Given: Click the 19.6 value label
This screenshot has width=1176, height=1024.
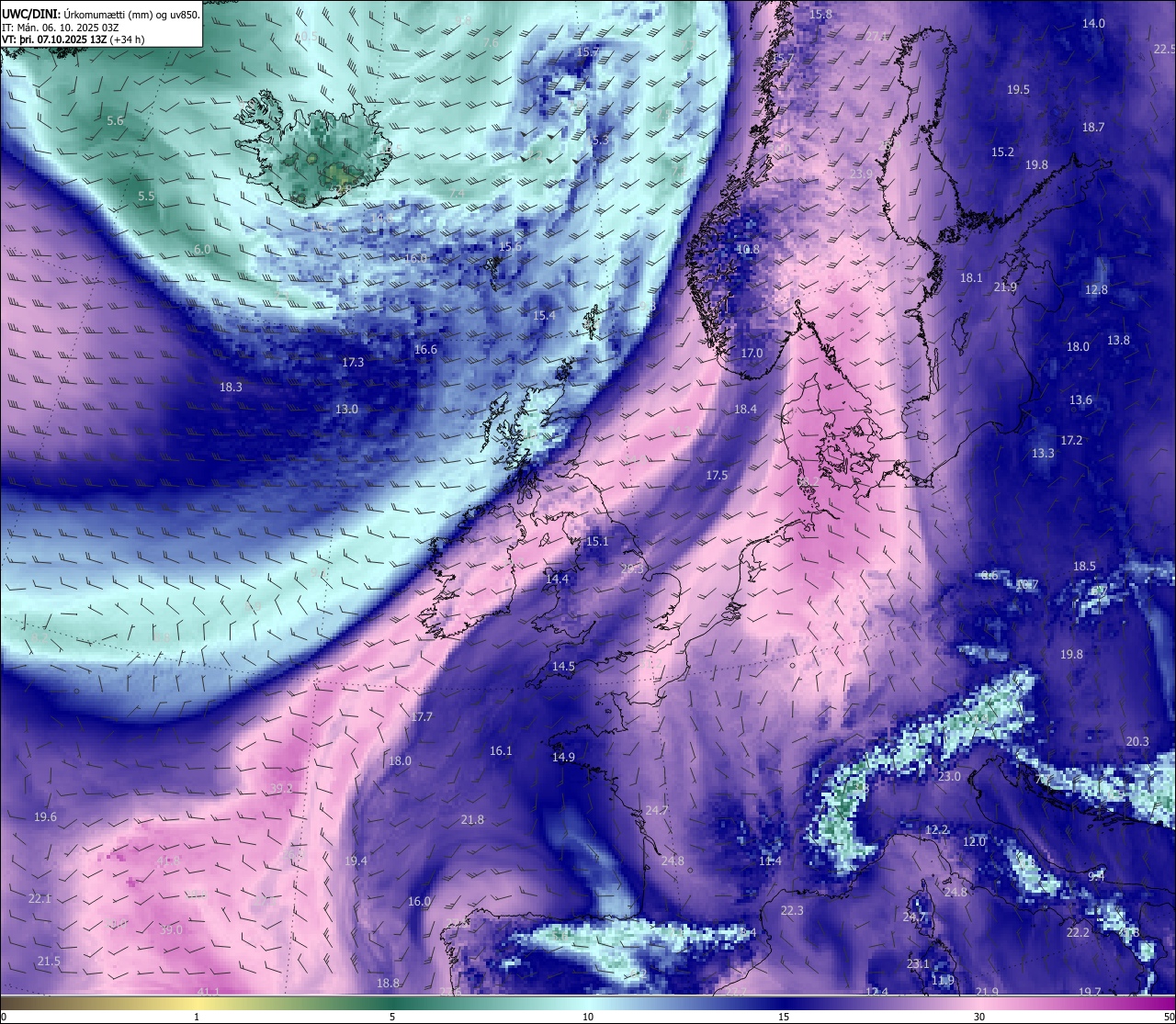Looking at the screenshot, I should pyautogui.click(x=45, y=816).
